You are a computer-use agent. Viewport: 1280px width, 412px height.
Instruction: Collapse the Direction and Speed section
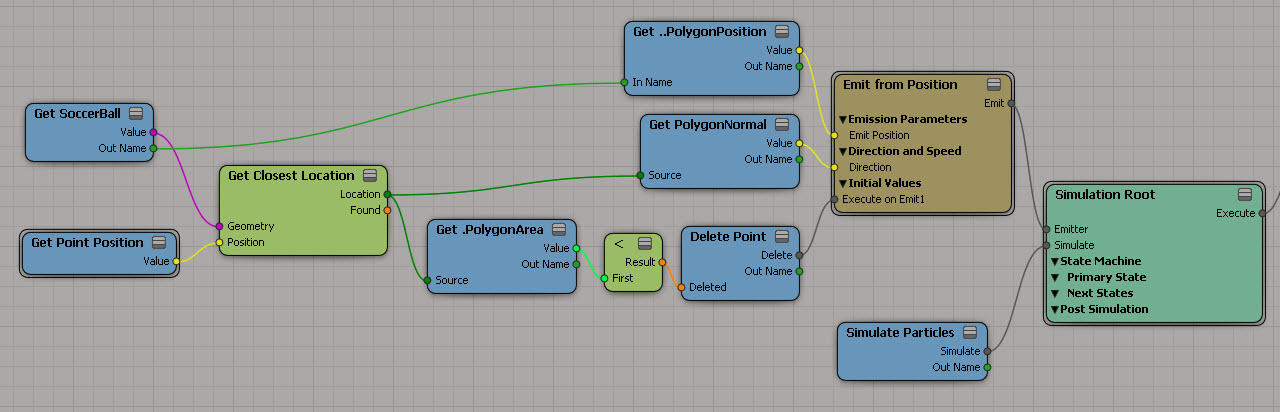(x=843, y=151)
